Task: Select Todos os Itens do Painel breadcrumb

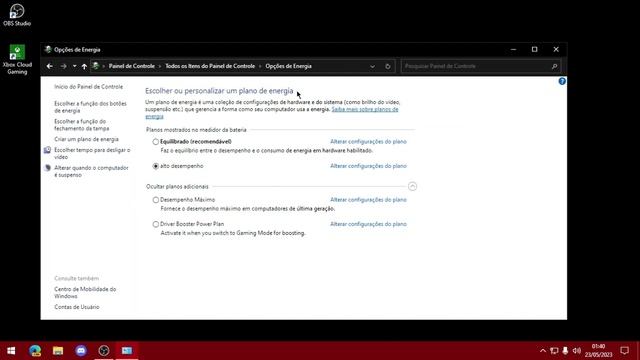Action: click(210, 66)
